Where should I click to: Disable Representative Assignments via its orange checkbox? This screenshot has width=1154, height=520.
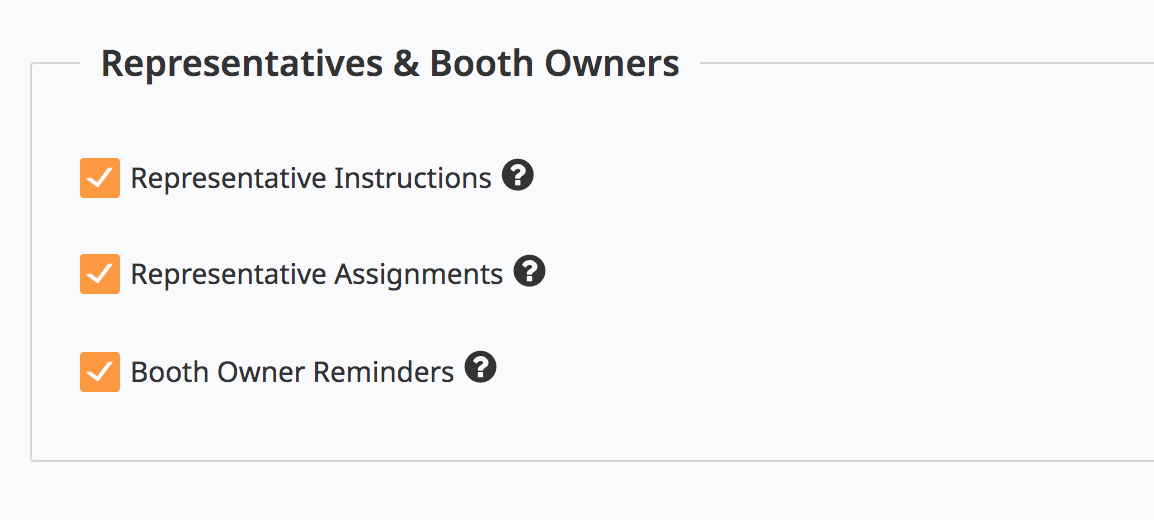[x=100, y=274]
